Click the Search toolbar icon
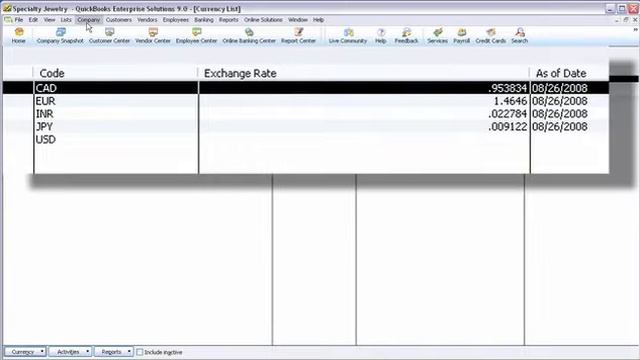This screenshot has width=640, height=360. coord(520,36)
